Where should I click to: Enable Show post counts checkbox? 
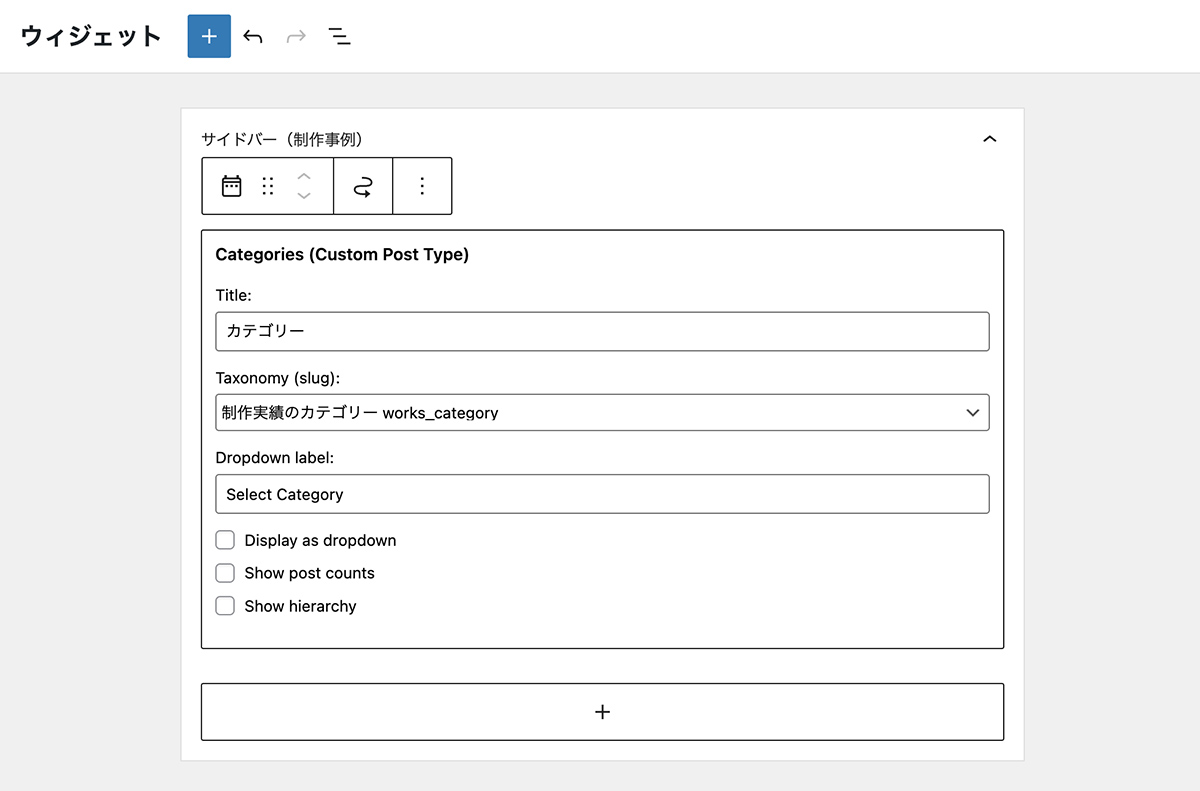point(225,573)
